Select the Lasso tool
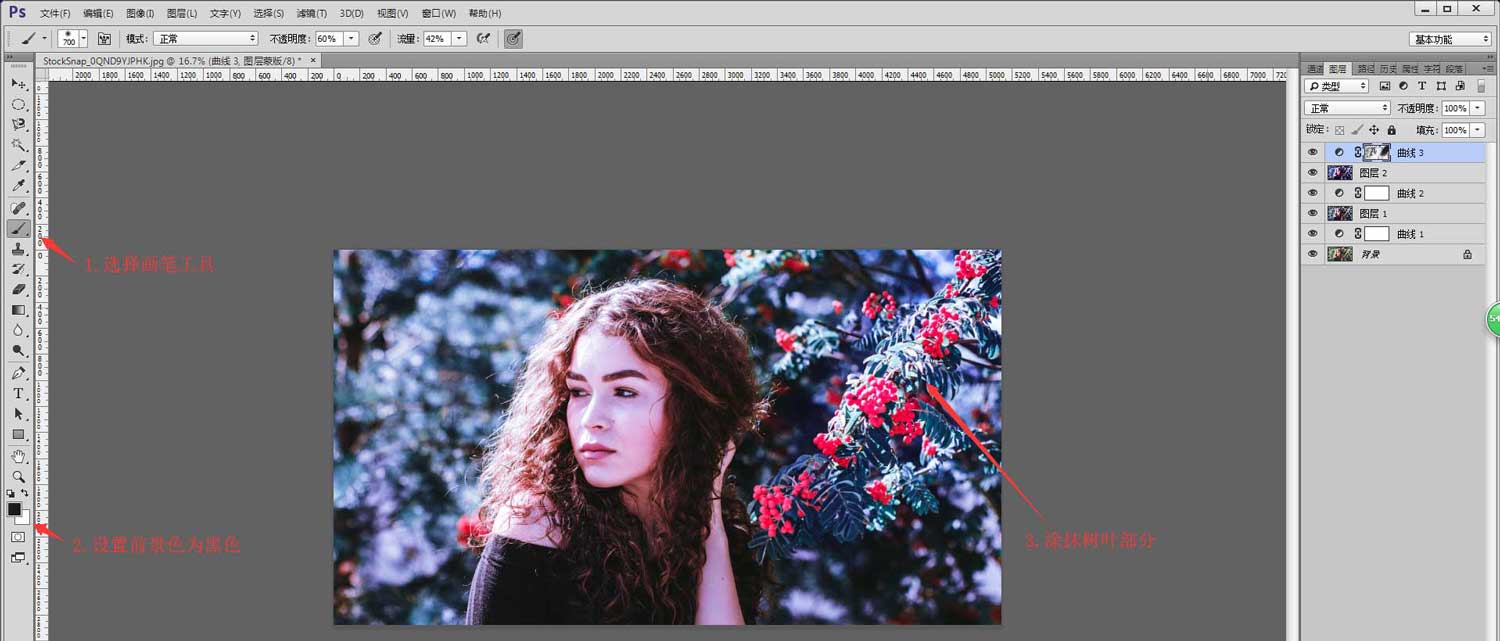The width and height of the screenshot is (1500, 641). (18, 124)
